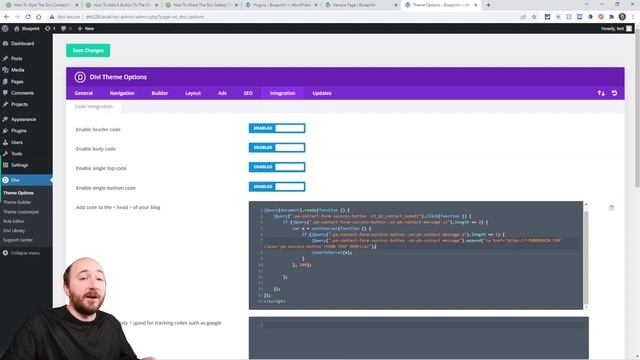Click the browser profile avatar icon
Screen dimensions: 640x360
(x=622, y=17)
